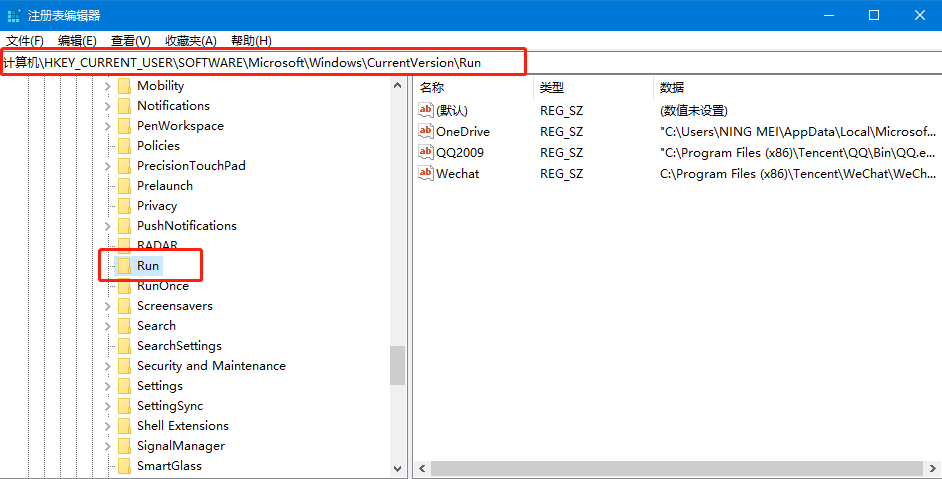Click the WeChat program path data

coord(798,174)
